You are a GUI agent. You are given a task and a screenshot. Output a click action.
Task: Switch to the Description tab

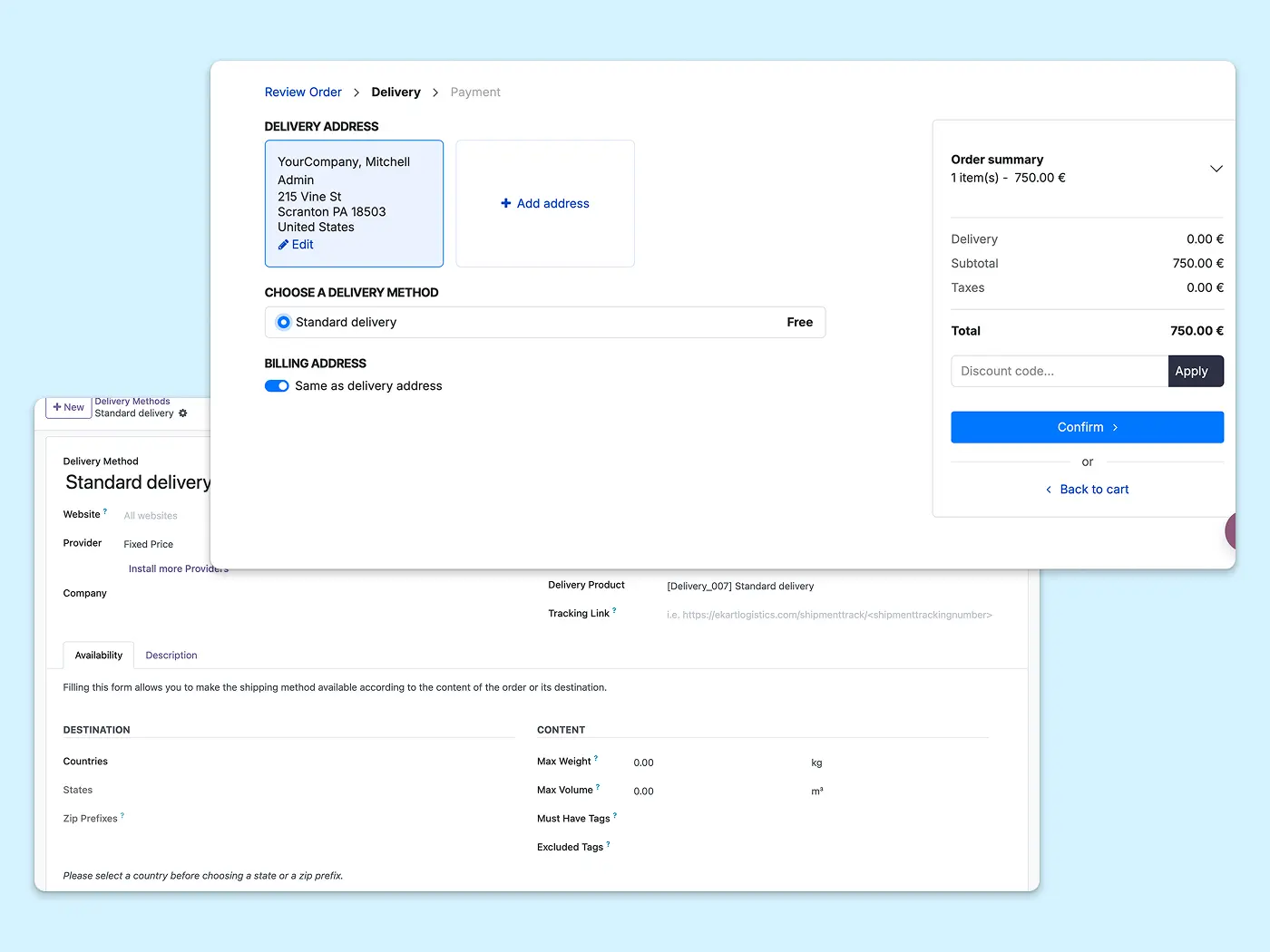click(171, 656)
